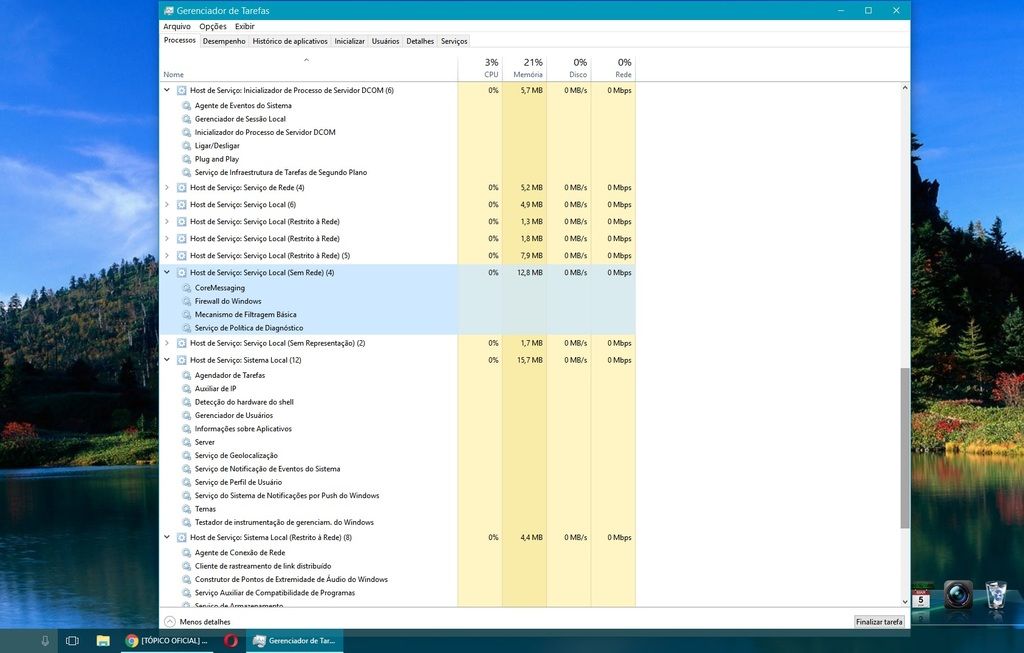
Task: Switch to the Chrome window in taskbar
Action: (x=167, y=640)
